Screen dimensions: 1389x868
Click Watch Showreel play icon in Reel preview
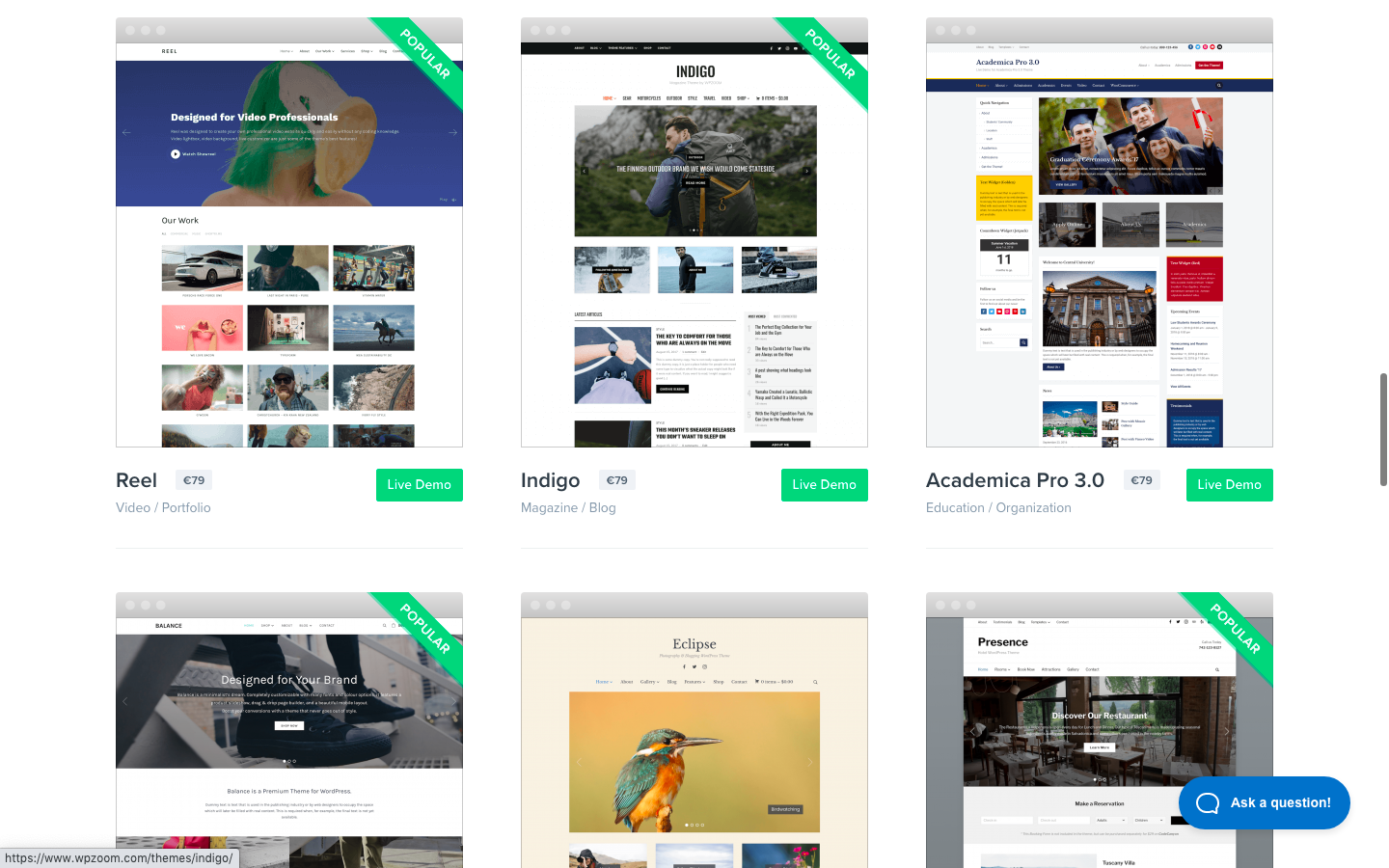(176, 153)
